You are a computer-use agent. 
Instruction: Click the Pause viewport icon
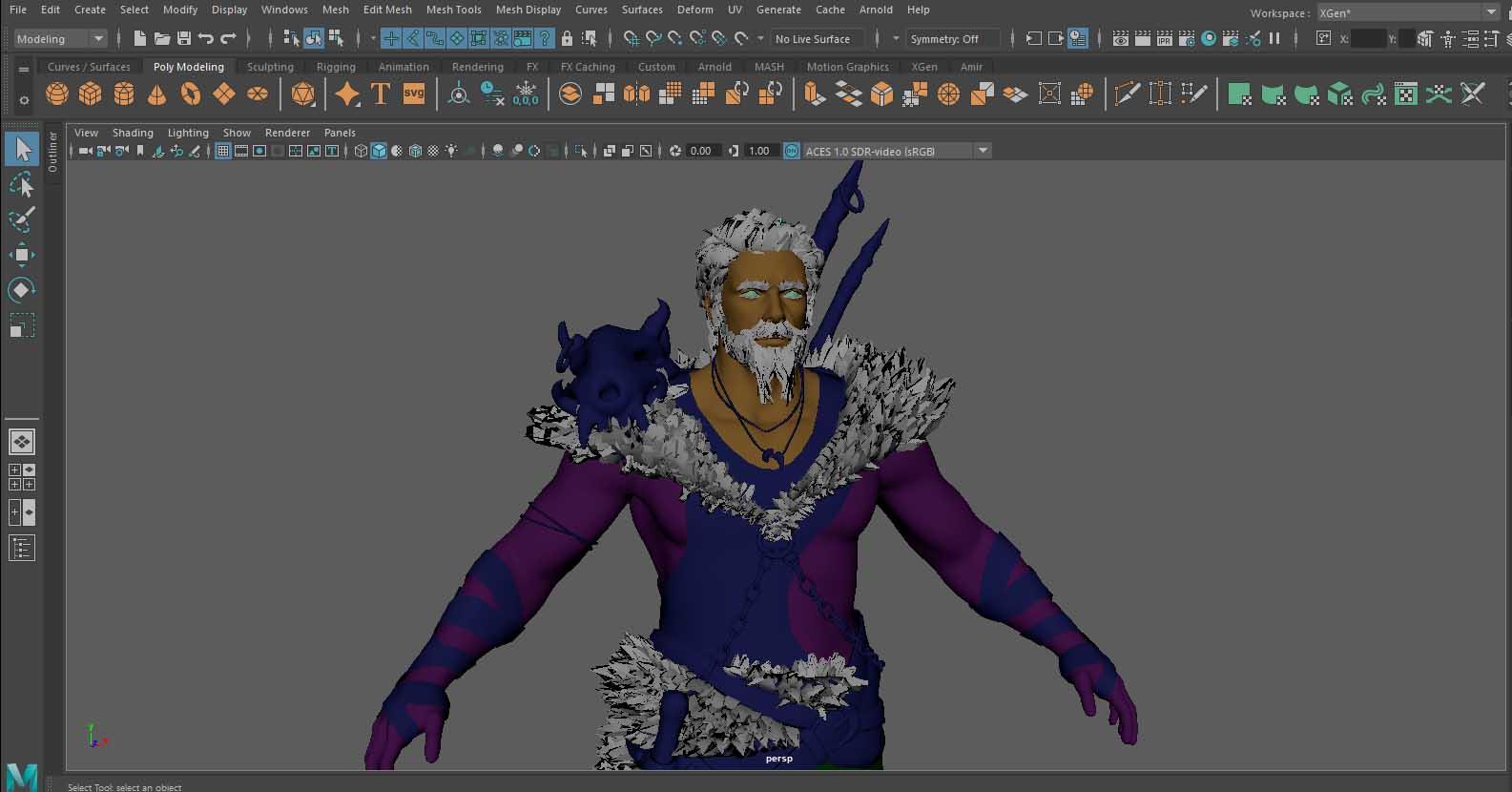point(1274,38)
